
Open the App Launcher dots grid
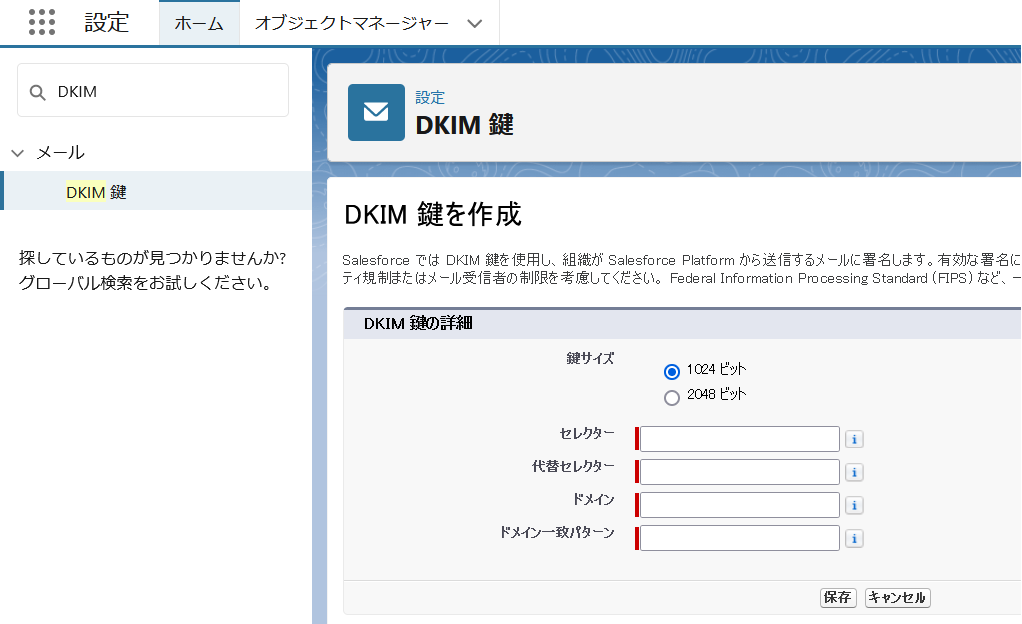pyautogui.click(x=42, y=22)
